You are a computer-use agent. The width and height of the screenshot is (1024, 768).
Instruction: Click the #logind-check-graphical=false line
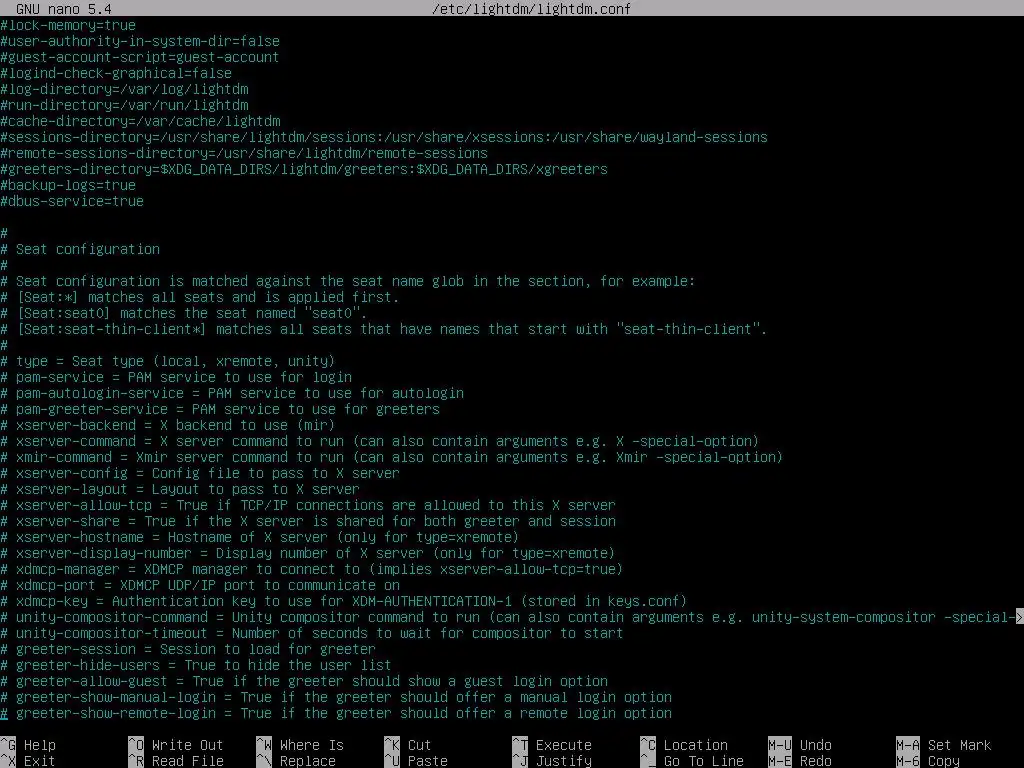tap(116, 73)
